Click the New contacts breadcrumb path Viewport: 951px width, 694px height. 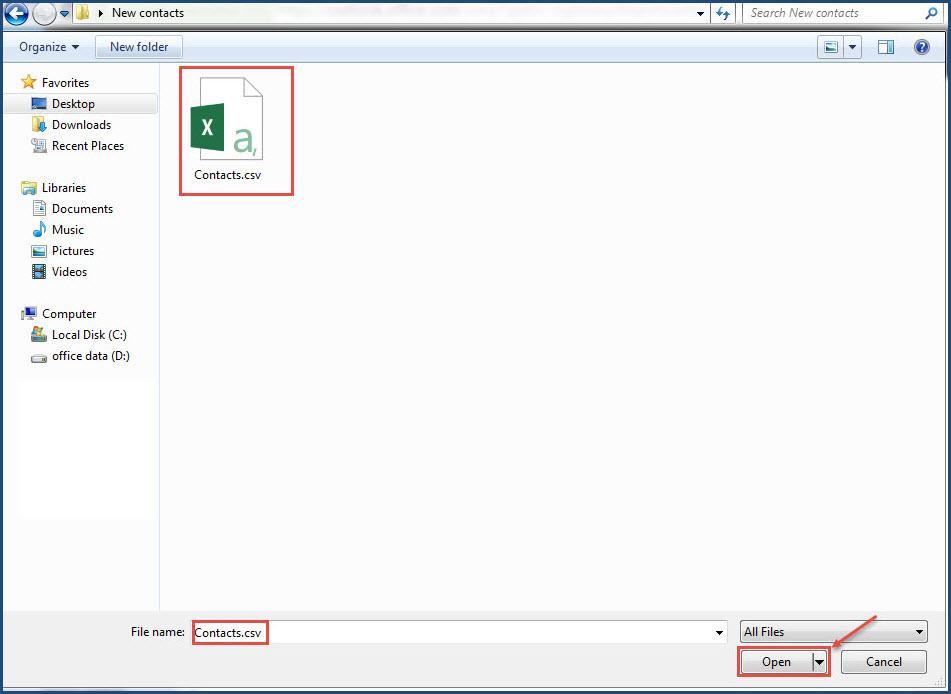coord(148,13)
